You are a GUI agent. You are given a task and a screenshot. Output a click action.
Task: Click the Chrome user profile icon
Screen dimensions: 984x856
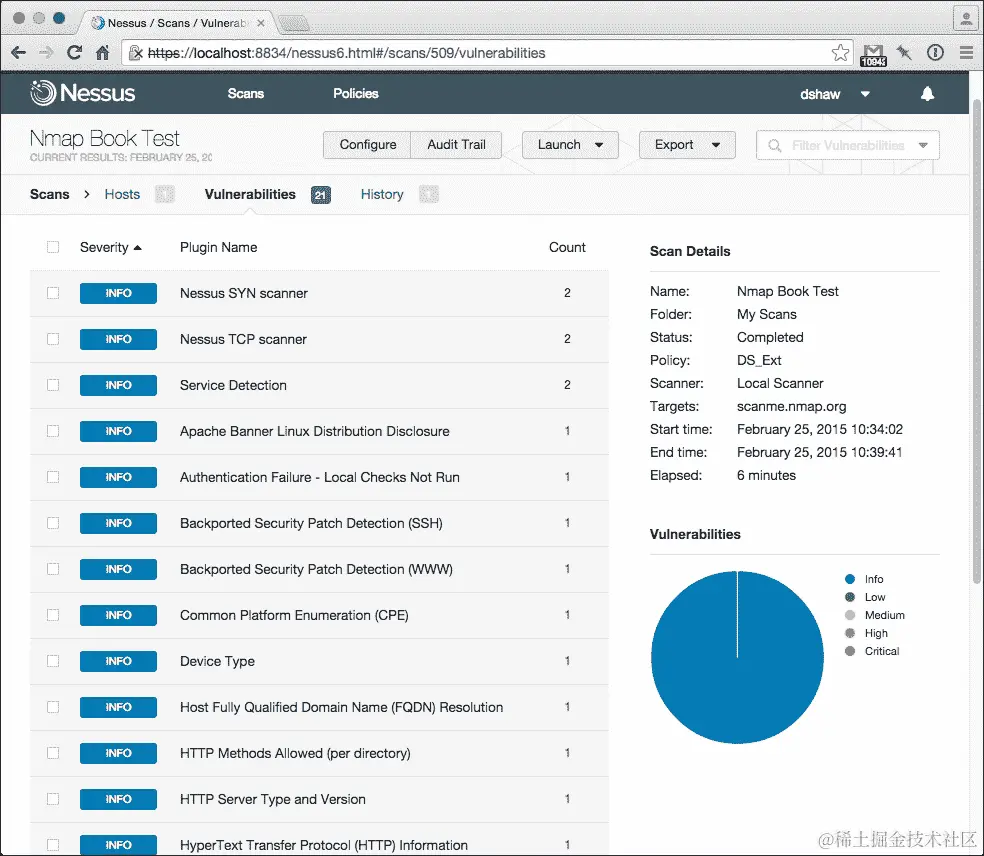point(965,18)
